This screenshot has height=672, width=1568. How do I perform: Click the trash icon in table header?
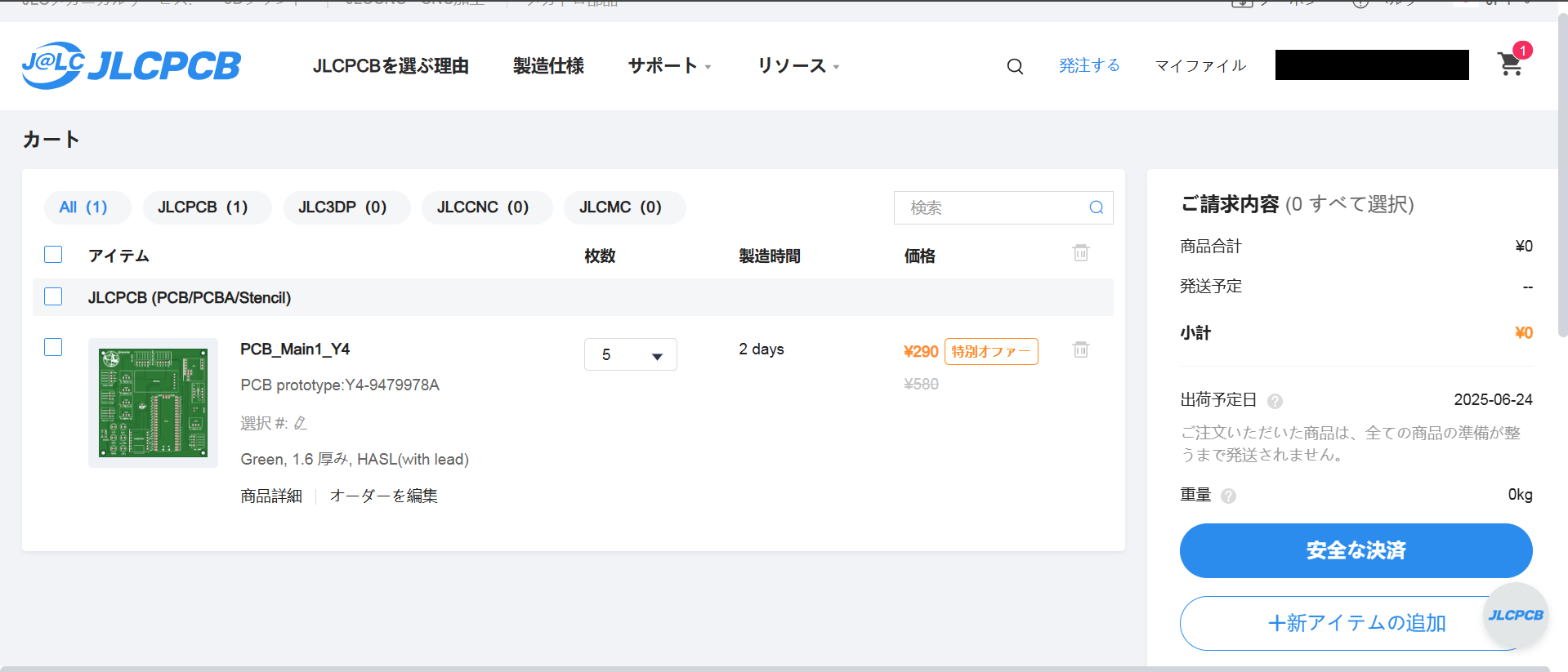click(1080, 253)
